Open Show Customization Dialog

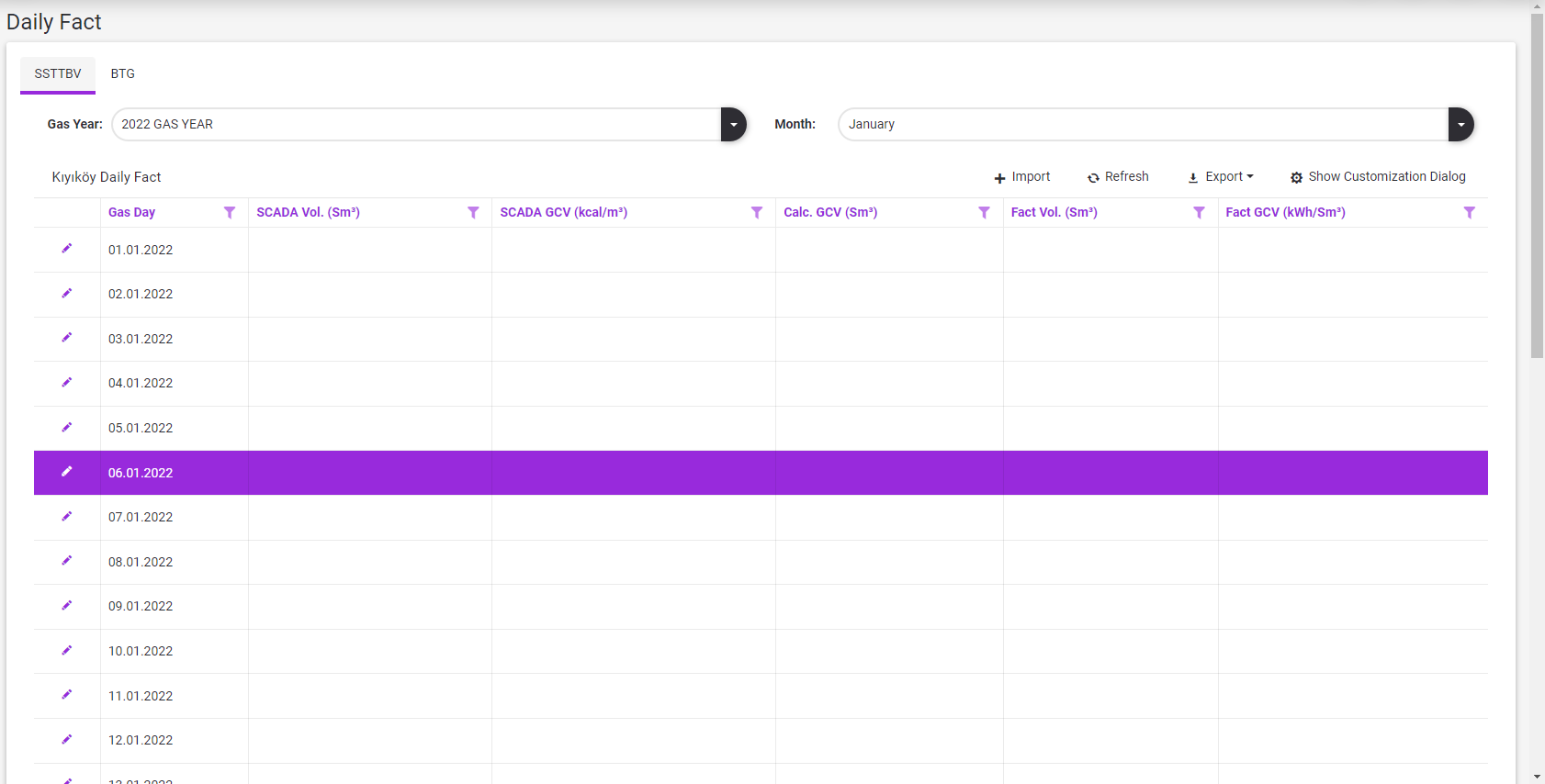pyautogui.click(x=1378, y=177)
